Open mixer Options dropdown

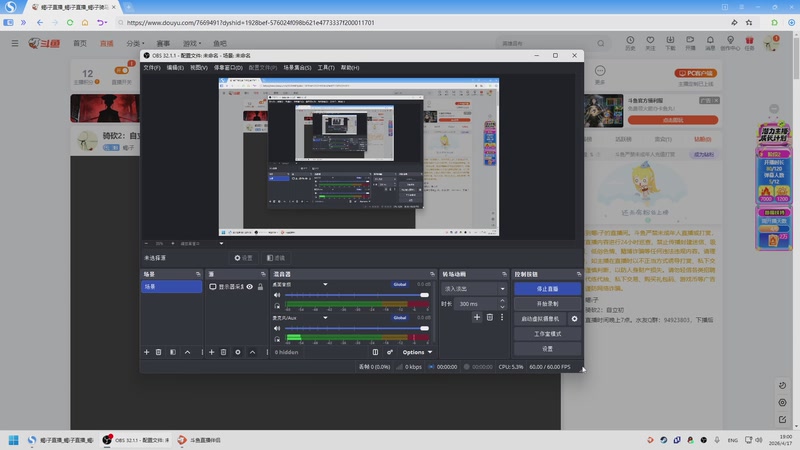click(417, 352)
